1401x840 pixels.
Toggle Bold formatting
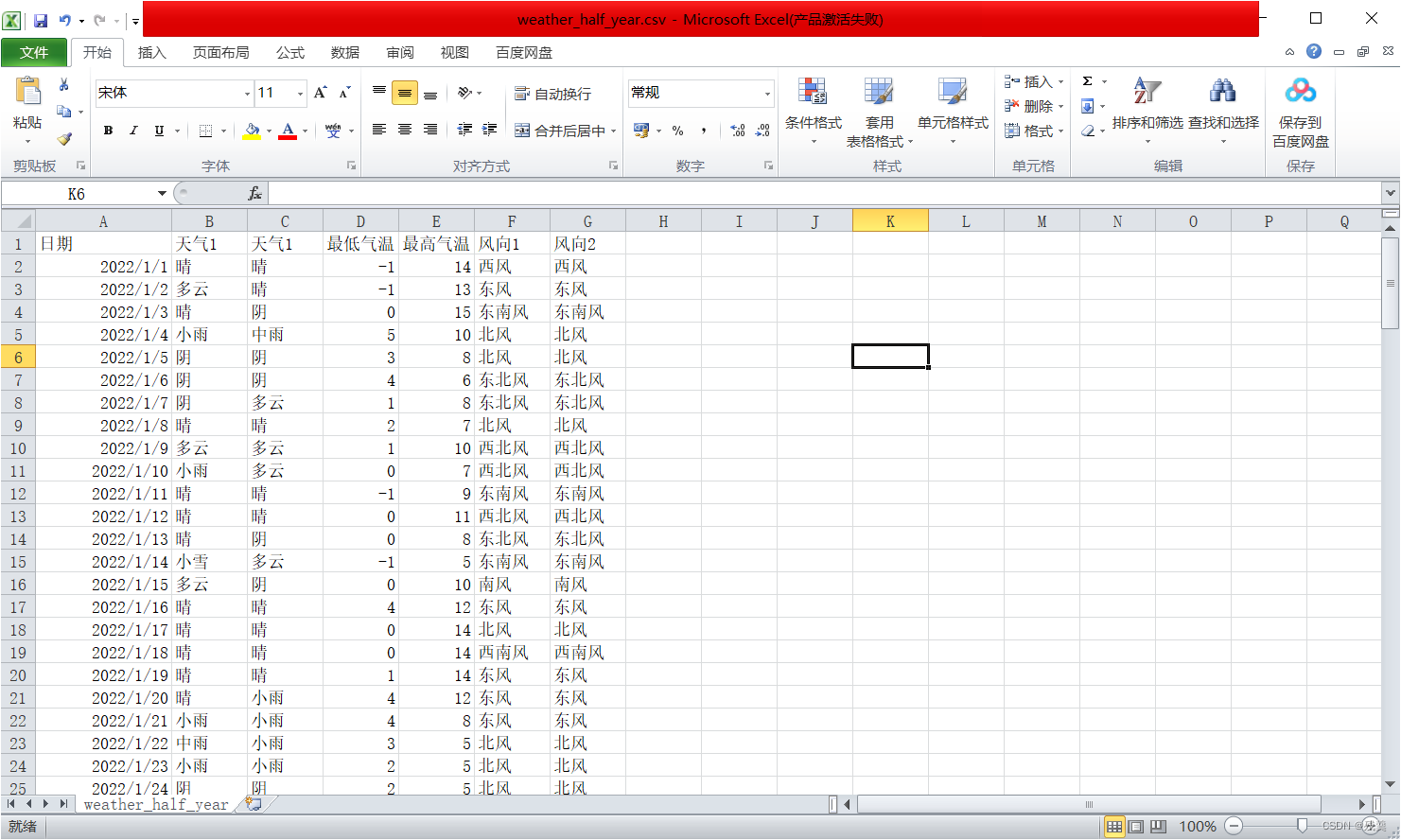coord(108,131)
